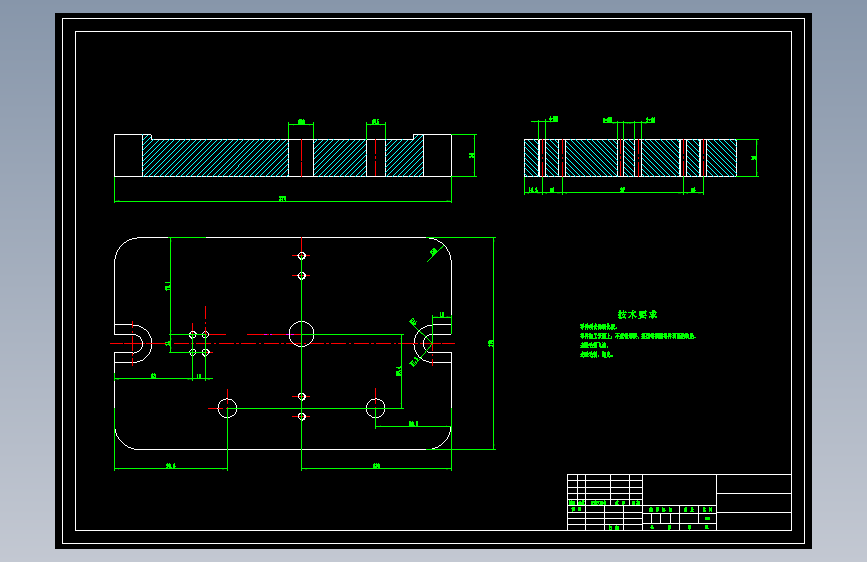Select the hatched front section view at top left
867x562 pixels.
[283, 155]
